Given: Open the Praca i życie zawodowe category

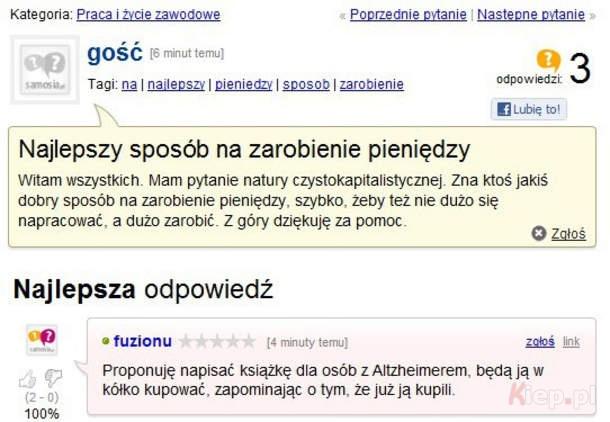Looking at the screenshot, I should [x=148, y=15].
